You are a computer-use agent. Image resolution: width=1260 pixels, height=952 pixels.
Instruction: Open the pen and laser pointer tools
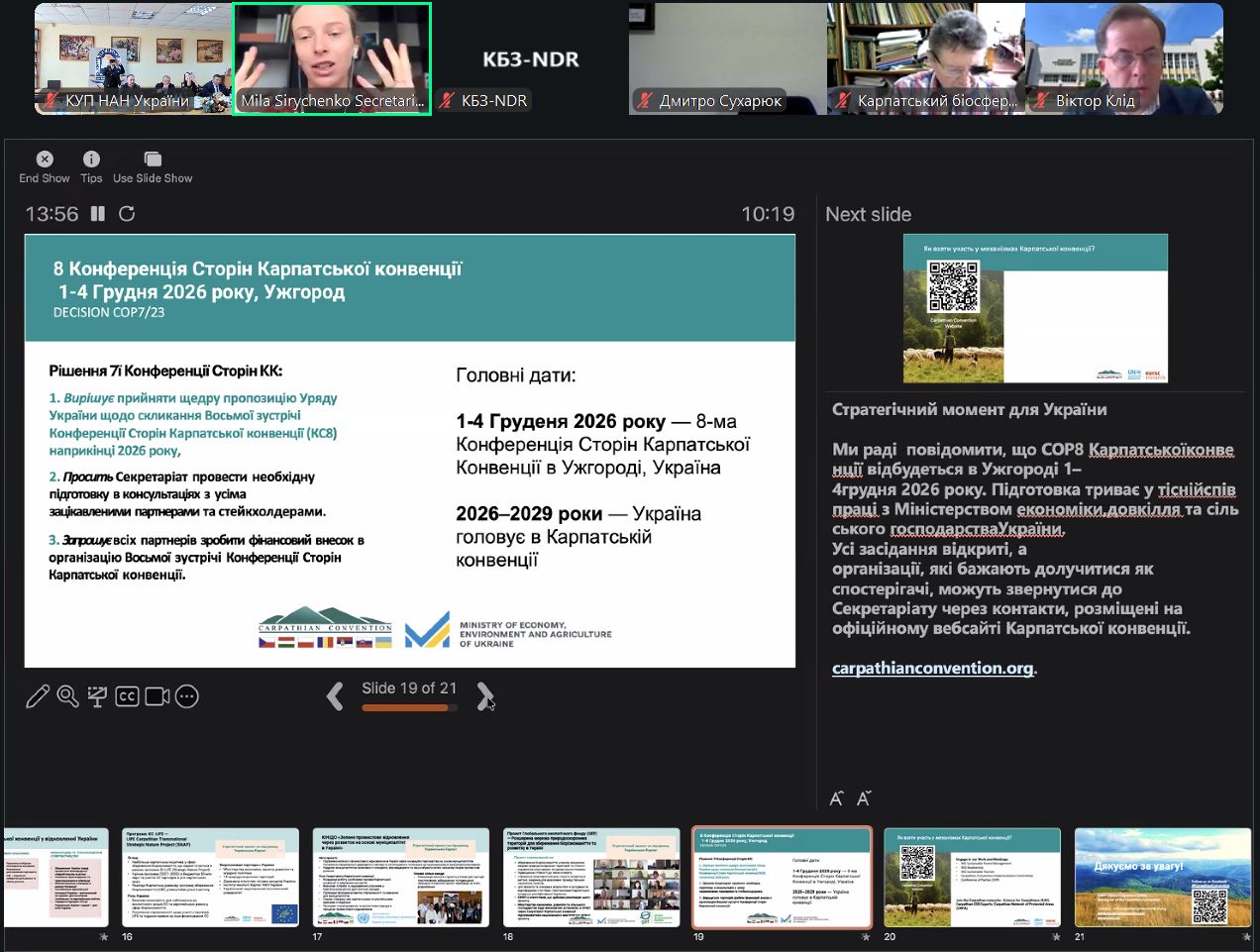(38, 696)
